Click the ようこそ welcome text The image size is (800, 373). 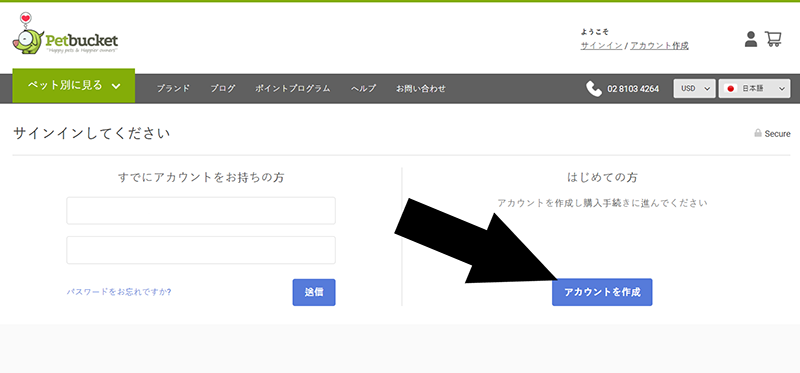coord(594,32)
